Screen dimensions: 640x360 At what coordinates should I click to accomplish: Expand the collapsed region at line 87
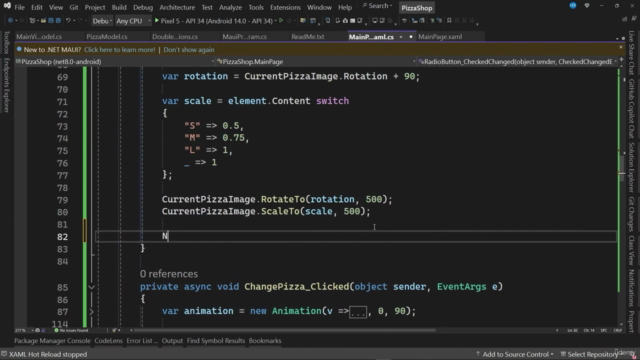[x=91, y=312]
